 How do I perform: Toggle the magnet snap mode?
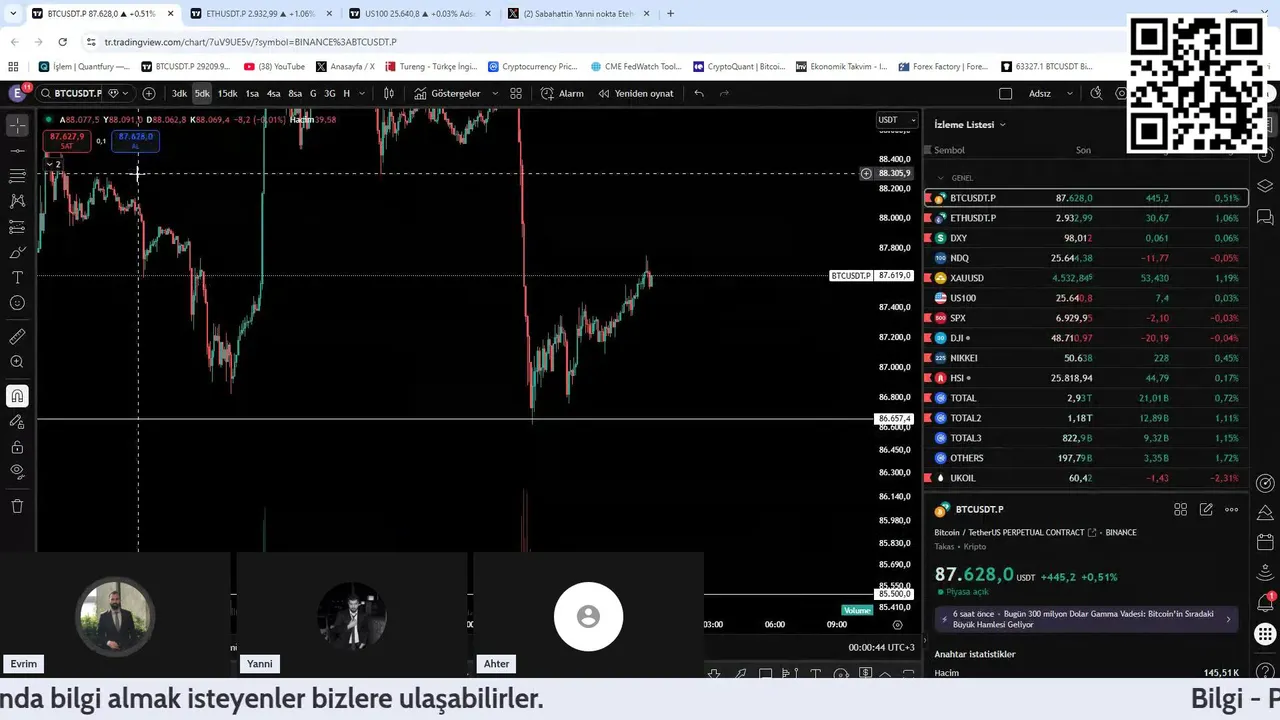click(17, 396)
